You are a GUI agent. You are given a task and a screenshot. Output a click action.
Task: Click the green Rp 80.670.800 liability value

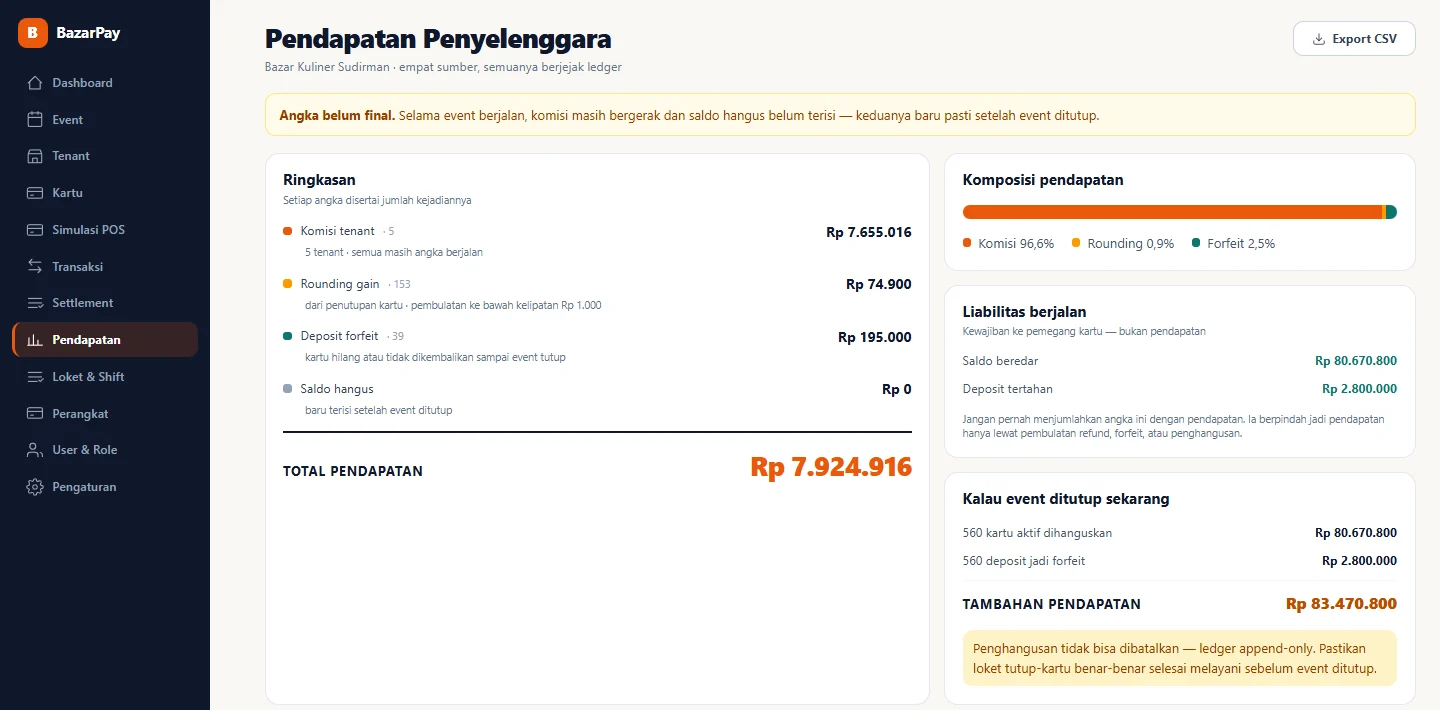click(1356, 361)
